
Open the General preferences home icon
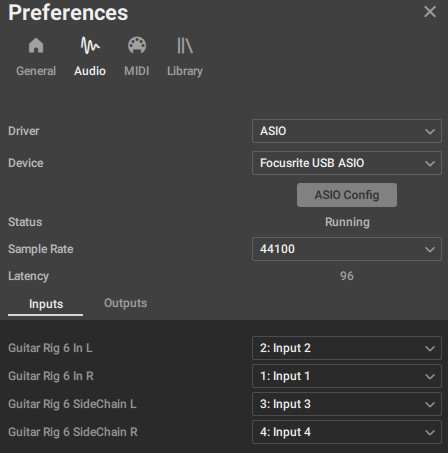36,45
